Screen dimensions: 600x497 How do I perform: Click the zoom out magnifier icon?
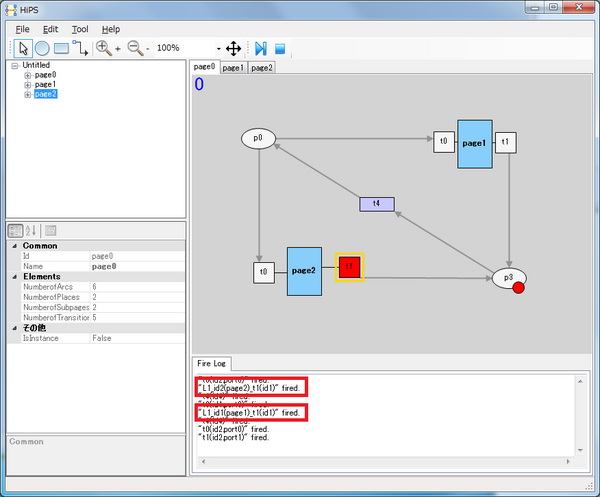tap(138, 49)
